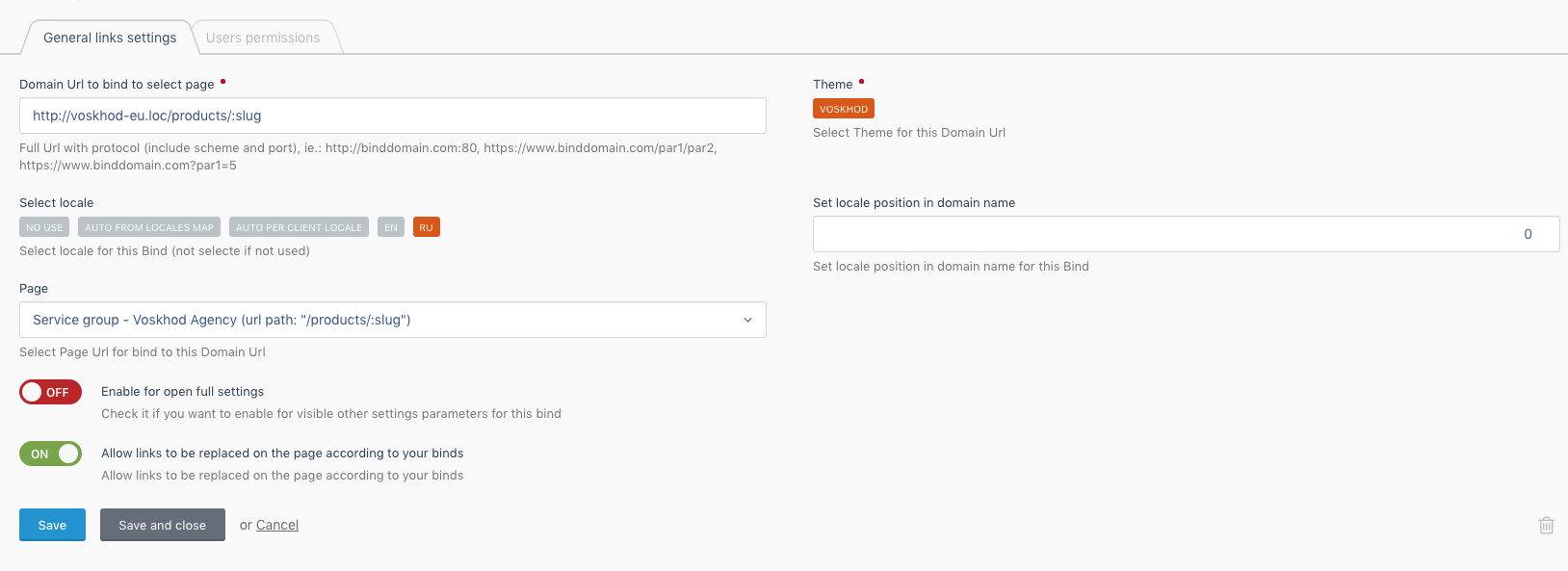The image size is (1568, 571).
Task: Click the trash delete icon
Action: (x=1546, y=525)
